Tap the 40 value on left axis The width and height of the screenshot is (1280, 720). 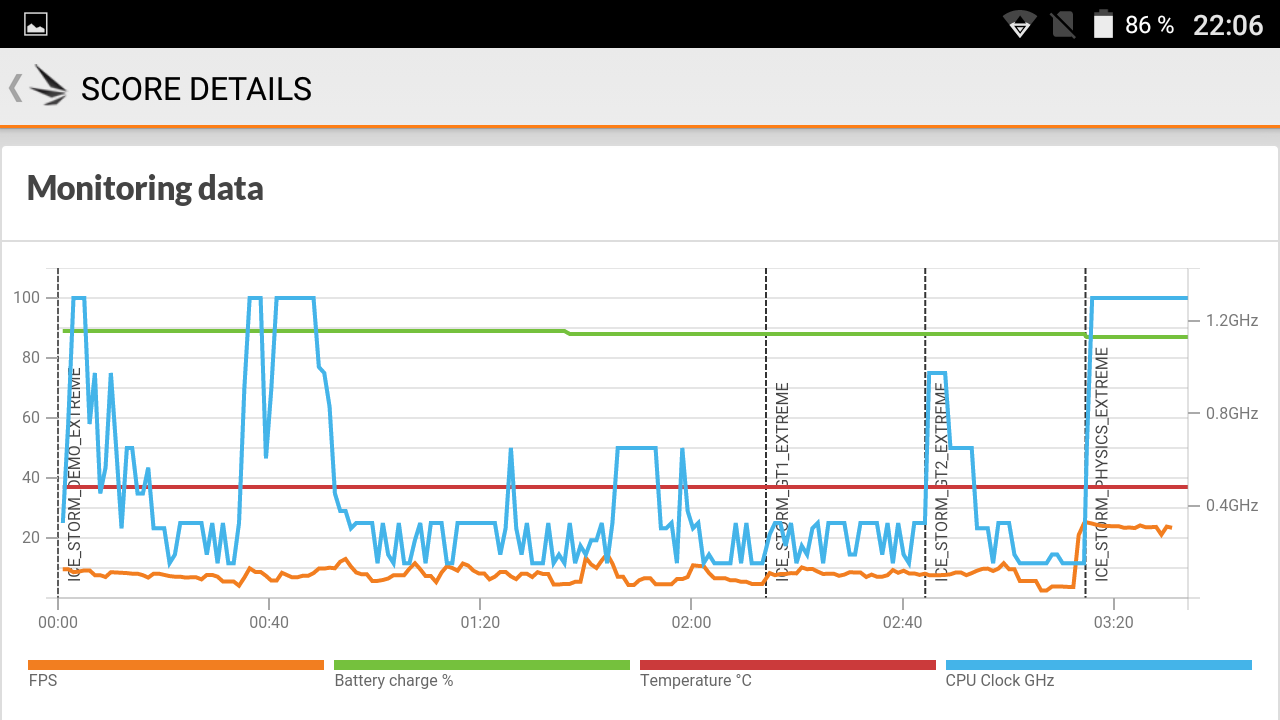coord(31,478)
